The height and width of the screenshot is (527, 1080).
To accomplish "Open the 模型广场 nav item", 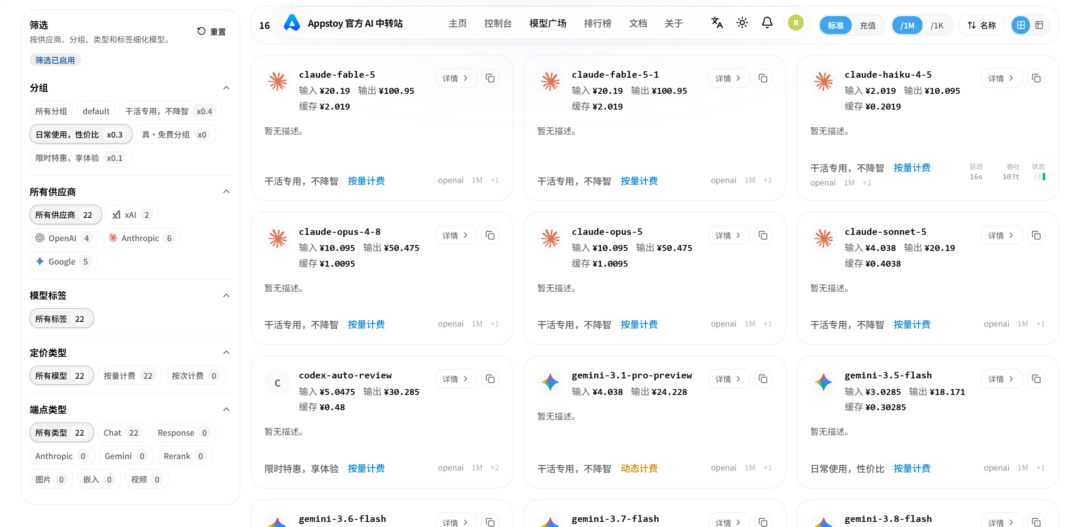I will pyautogui.click(x=548, y=23).
